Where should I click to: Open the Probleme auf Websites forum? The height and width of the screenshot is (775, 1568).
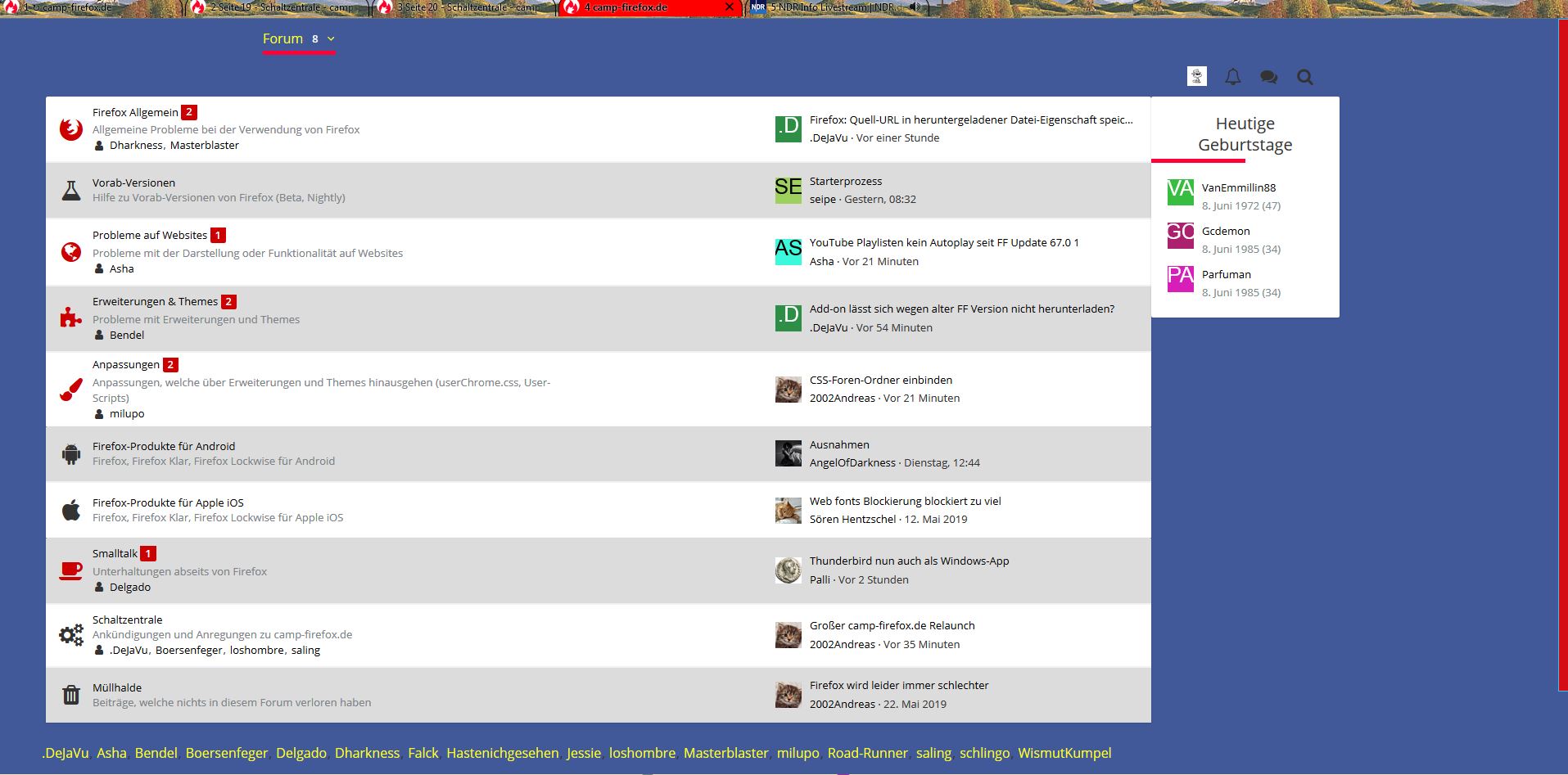pos(150,235)
